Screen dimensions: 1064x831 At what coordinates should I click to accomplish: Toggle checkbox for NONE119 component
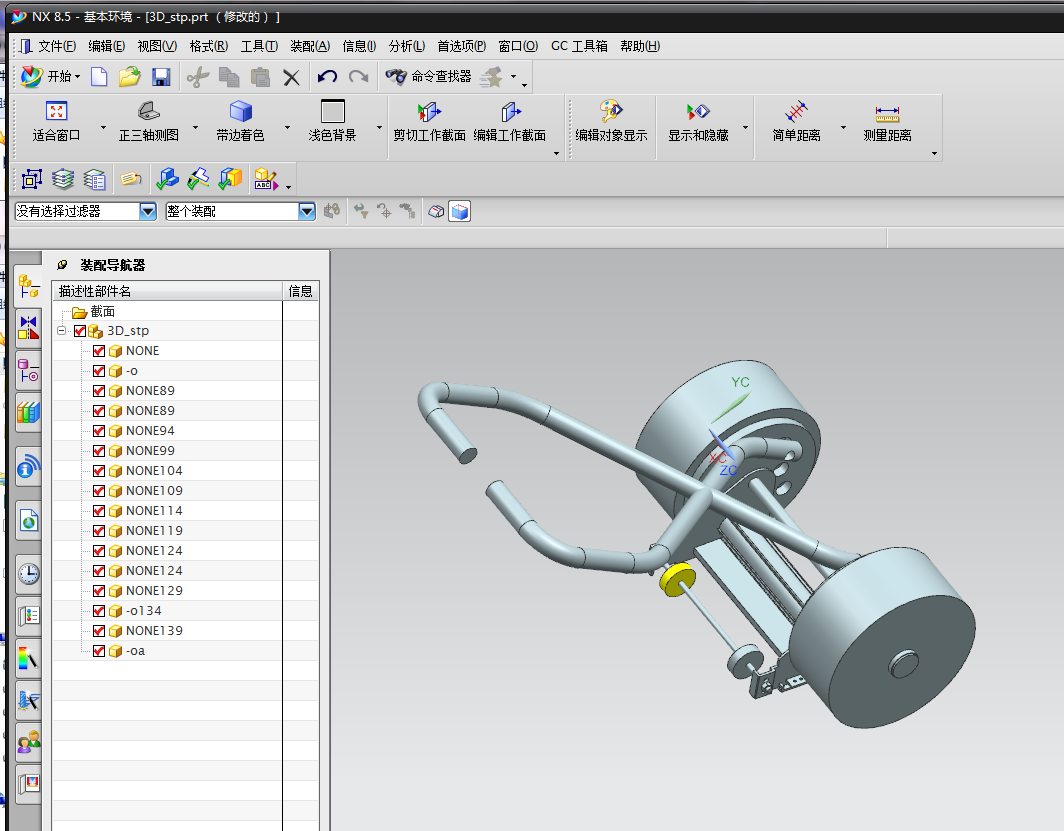(x=99, y=530)
